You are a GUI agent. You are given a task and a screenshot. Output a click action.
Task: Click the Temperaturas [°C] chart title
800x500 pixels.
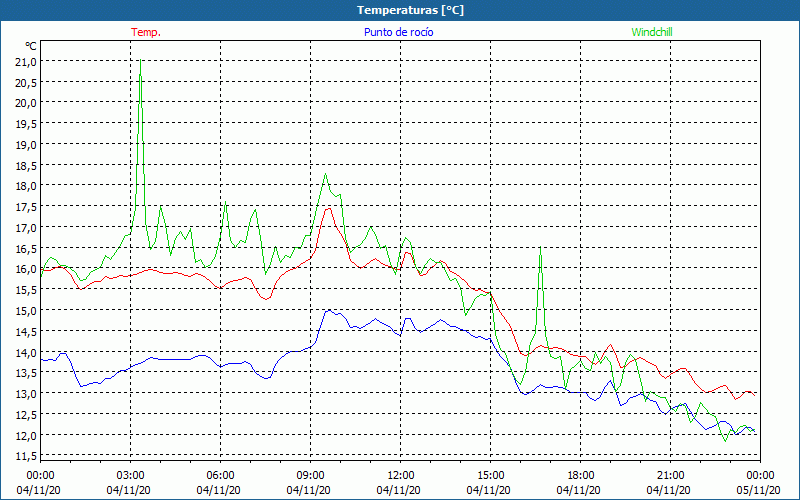(410, 10)
